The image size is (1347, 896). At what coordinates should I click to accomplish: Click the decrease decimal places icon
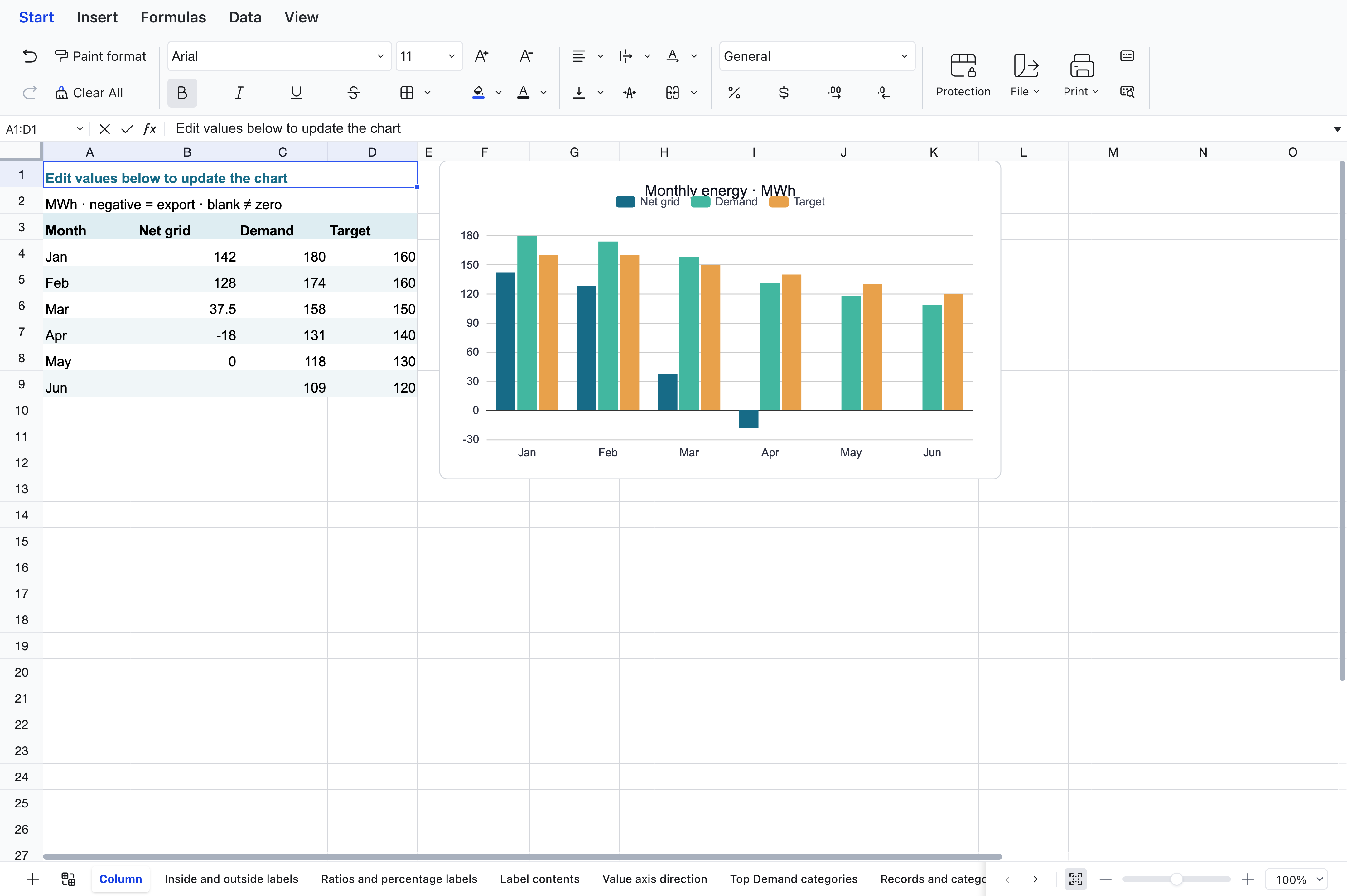pos(884,93)
